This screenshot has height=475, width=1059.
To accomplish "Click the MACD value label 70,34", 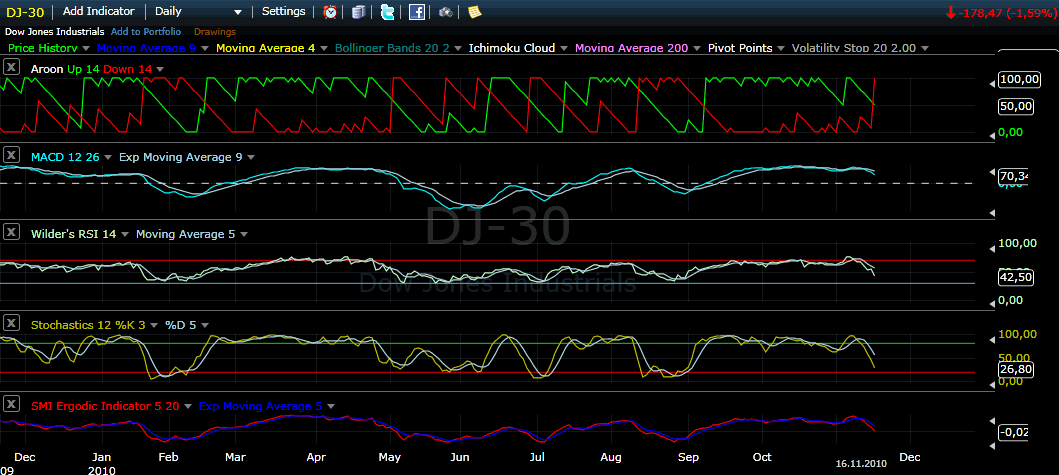I will (1014, 176).
